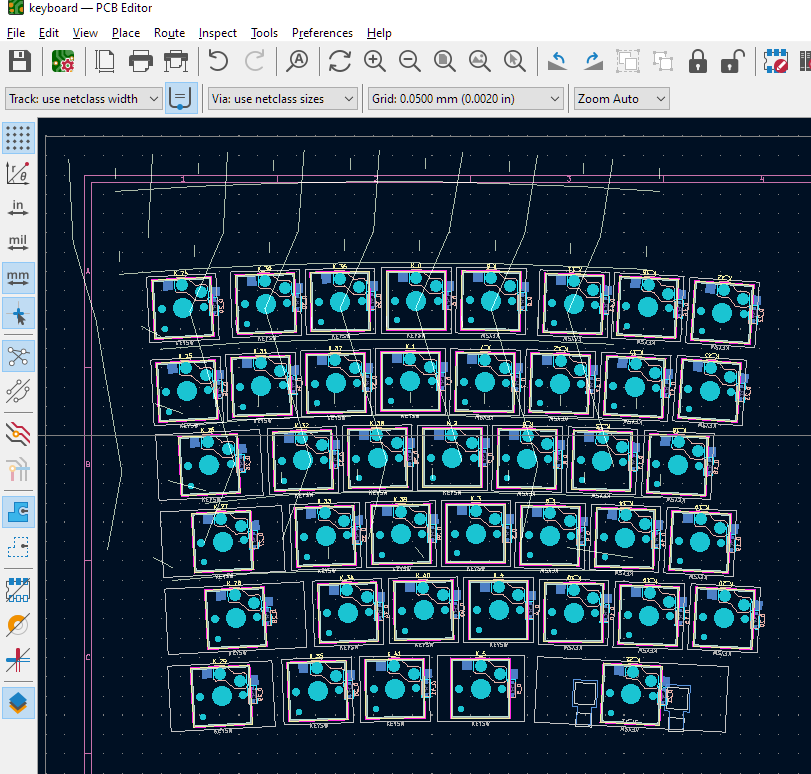Switch units to mils
Image resolution: width=811 pixels, height=774 pixels.
pos(19,243)
